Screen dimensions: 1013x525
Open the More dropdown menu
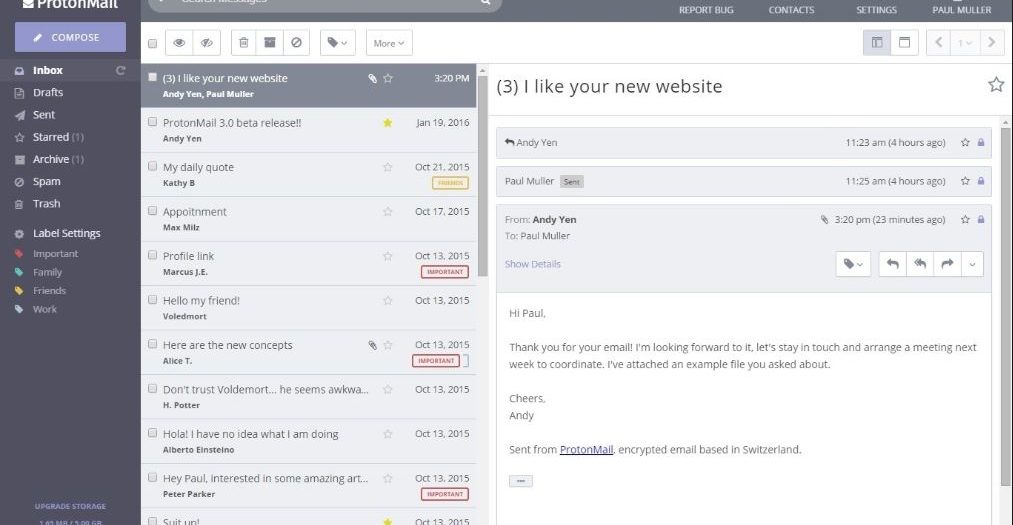click(389, 43)
